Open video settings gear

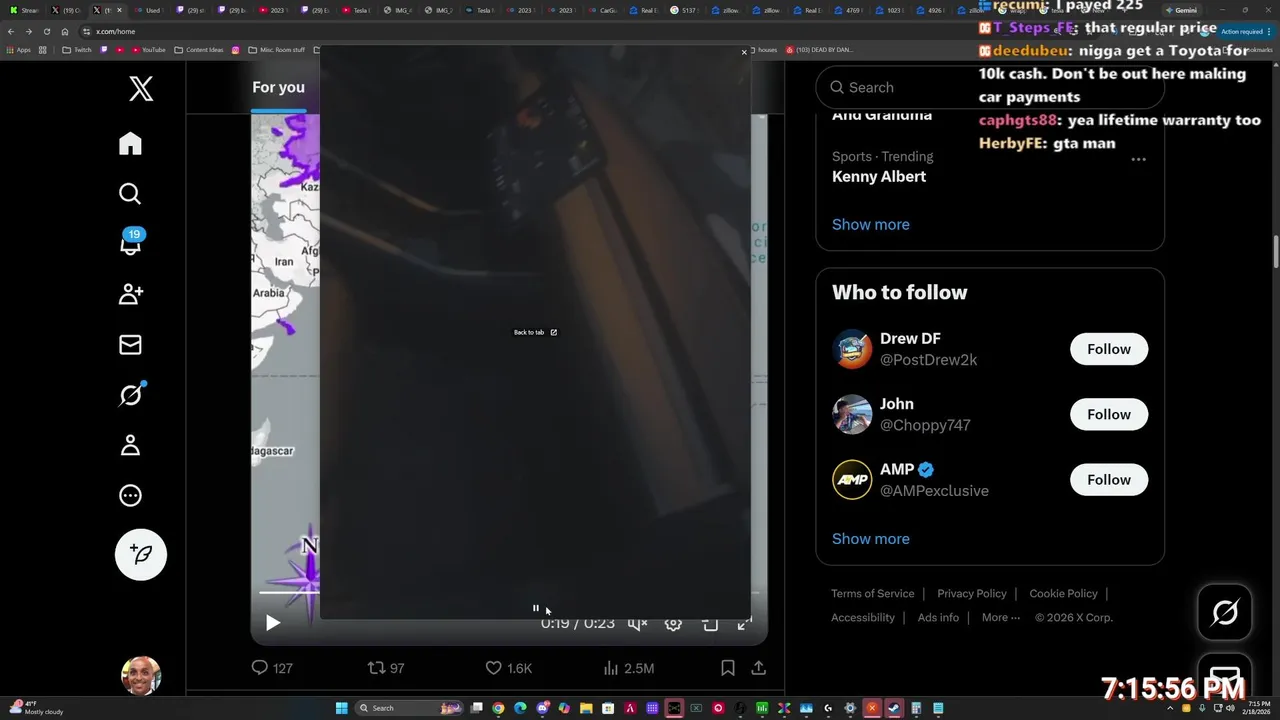pyautogui.click(x=673, y=623)
